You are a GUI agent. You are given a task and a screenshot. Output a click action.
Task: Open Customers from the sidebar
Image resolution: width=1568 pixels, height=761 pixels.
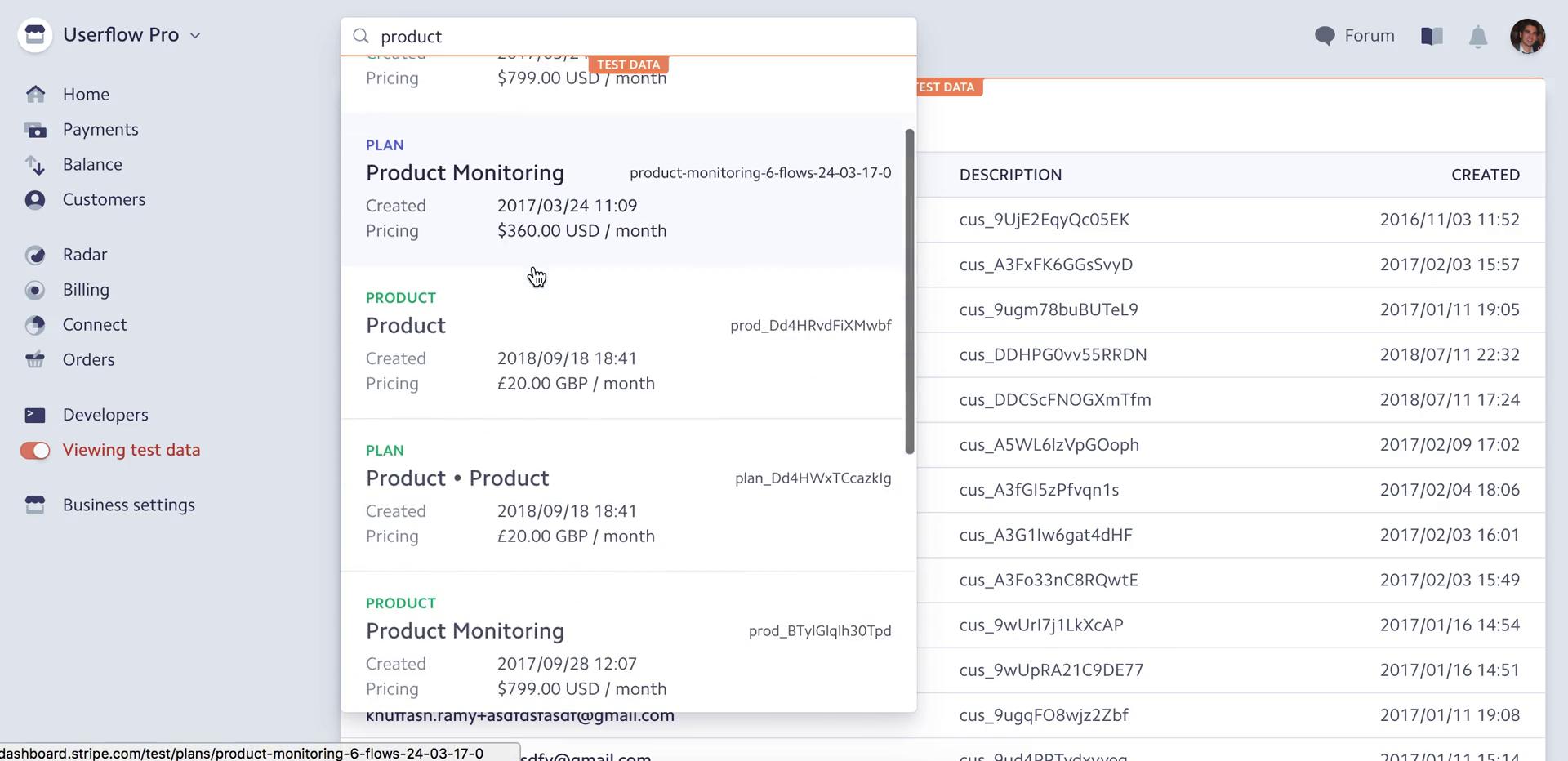[104, 199]
